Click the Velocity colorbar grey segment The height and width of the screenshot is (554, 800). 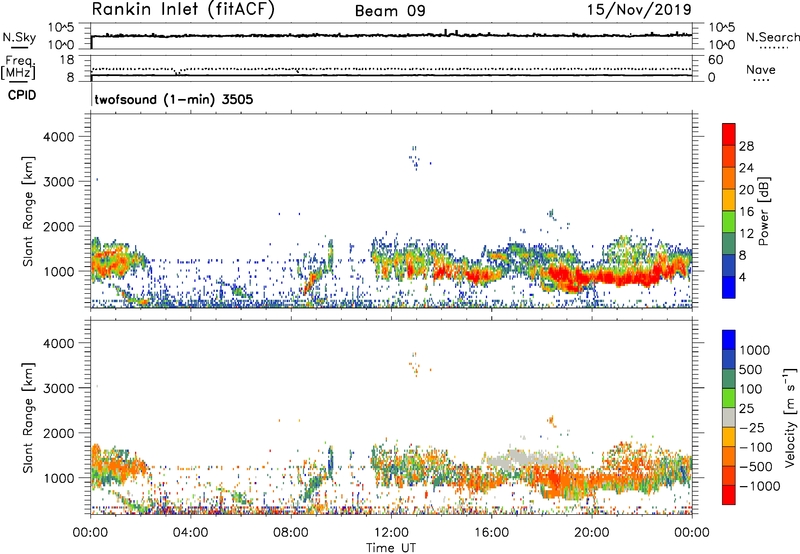(729, 417)
